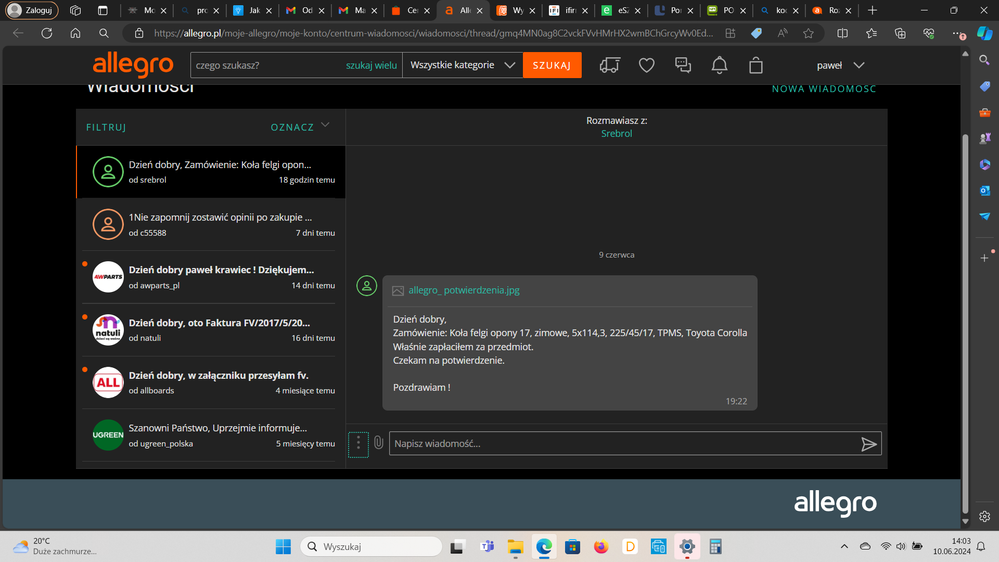
Task: Open the weather widget on taskbar
Action: click(55, 546)
